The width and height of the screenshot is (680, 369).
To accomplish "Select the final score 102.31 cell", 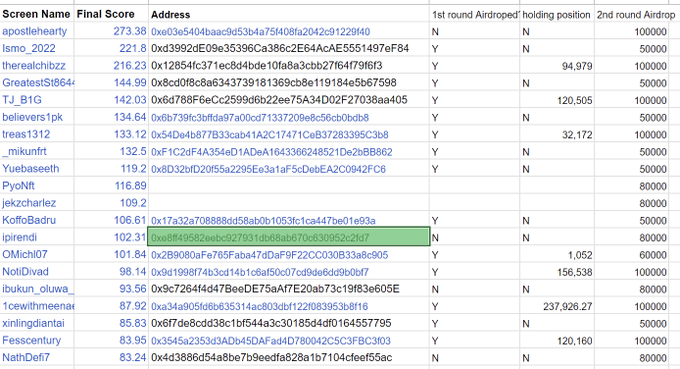I will point(111,237).
